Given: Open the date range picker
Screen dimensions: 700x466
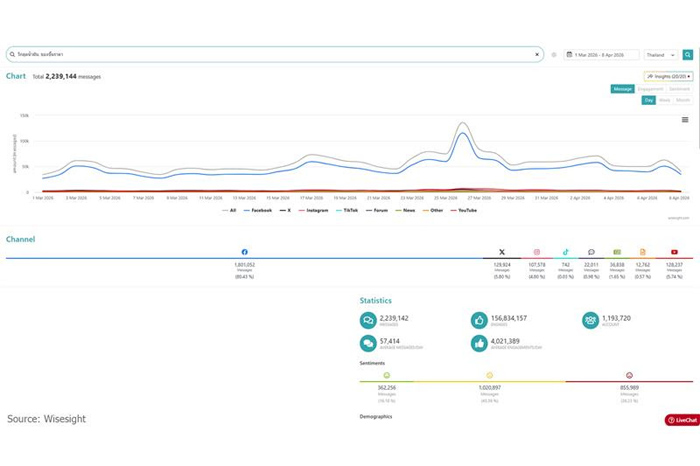Looking at the screenshot, I should [x=601, y=55].
